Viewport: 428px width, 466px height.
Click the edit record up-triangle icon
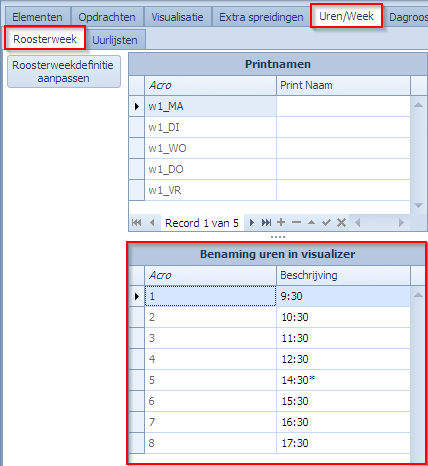(311, 222)
